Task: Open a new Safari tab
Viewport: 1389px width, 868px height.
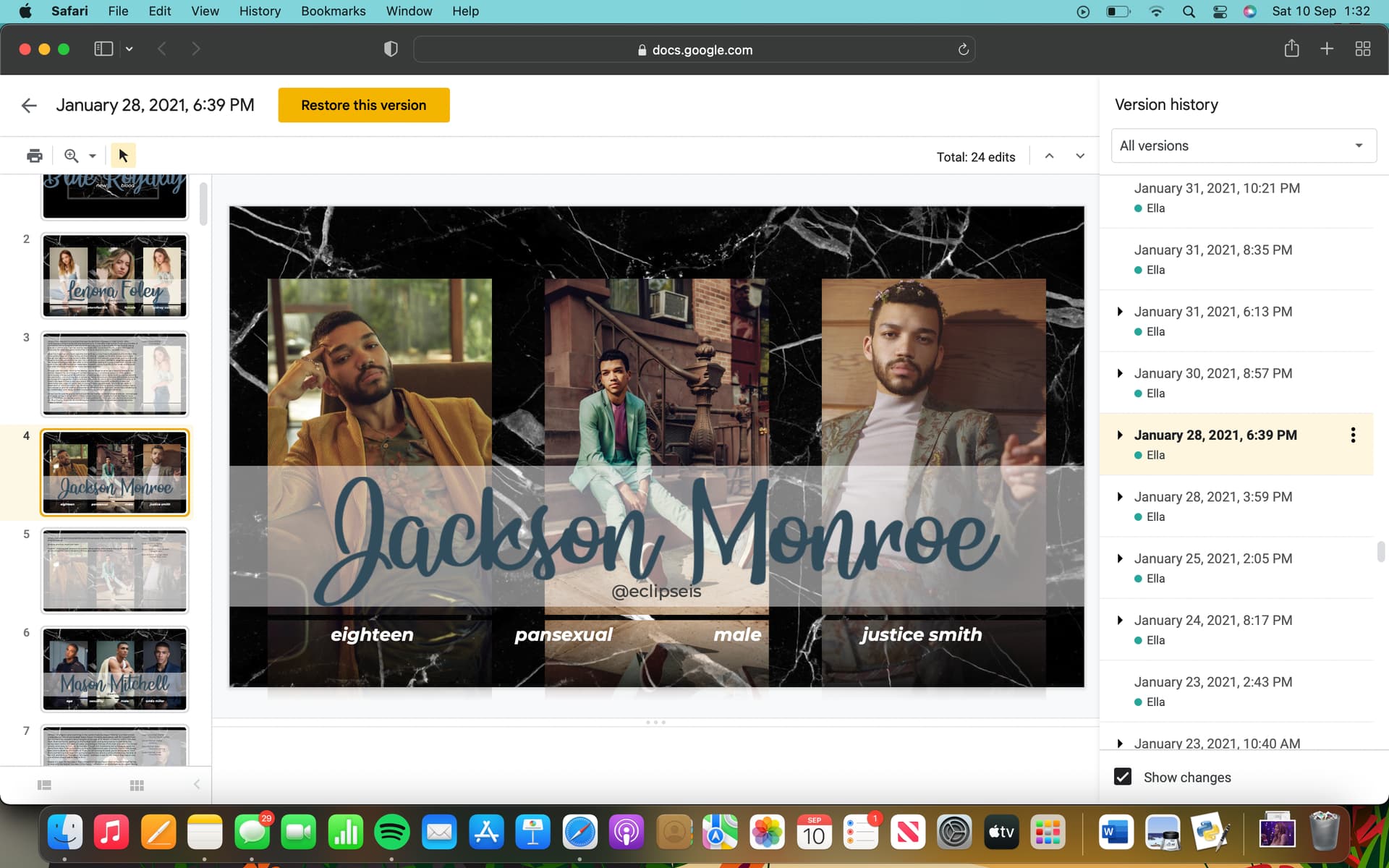Action: click(1327, 49)
